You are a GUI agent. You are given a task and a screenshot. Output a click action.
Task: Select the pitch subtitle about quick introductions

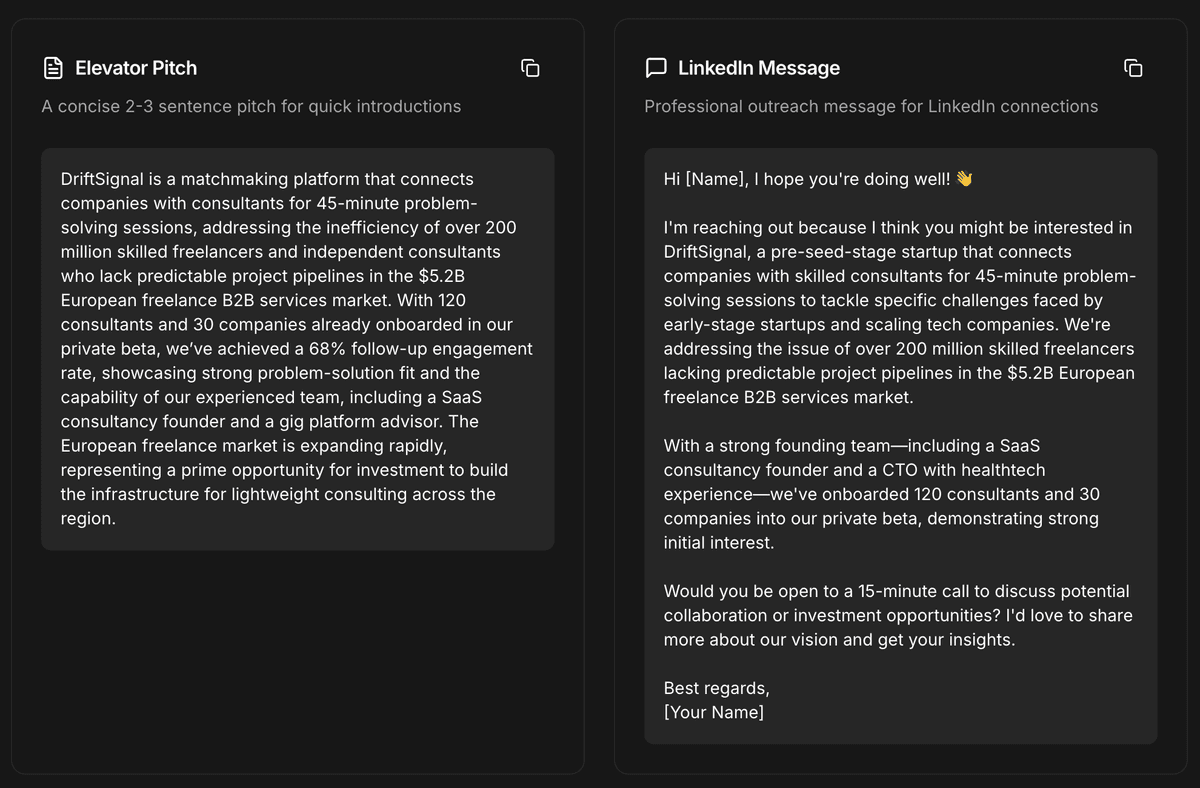pyautogui.click(x=251, y=106)
